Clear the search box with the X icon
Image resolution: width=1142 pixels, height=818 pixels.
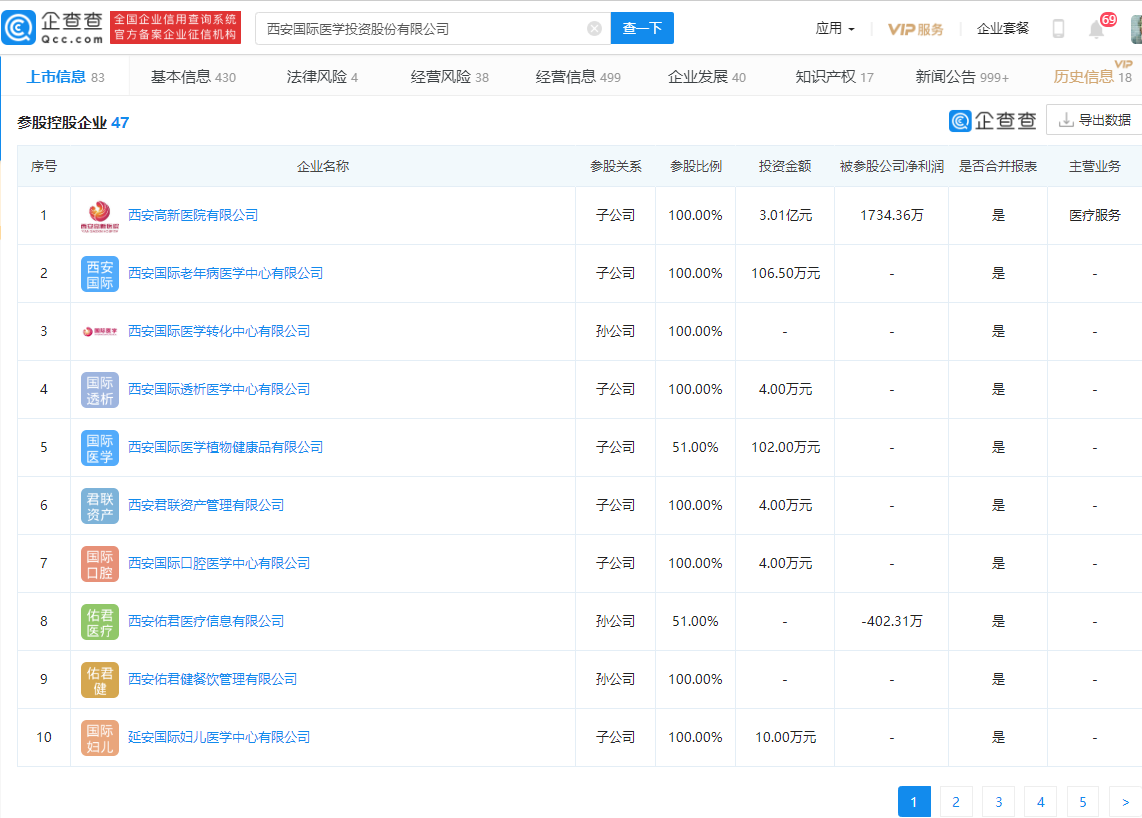point(594,28)
